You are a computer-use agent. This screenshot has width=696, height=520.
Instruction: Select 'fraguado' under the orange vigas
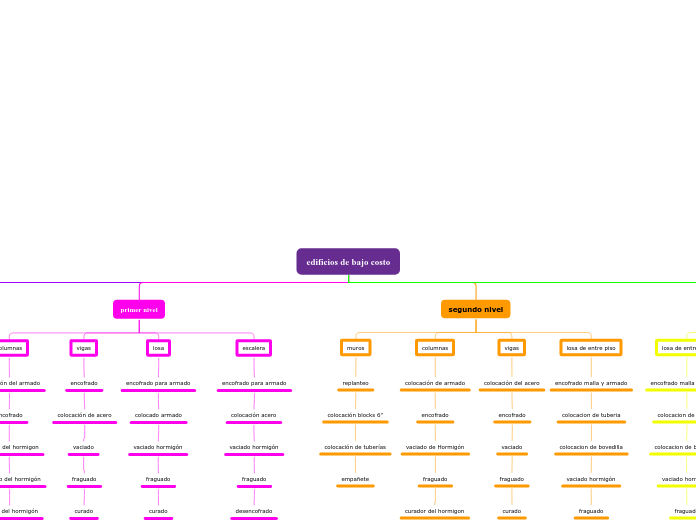[512, 479]
